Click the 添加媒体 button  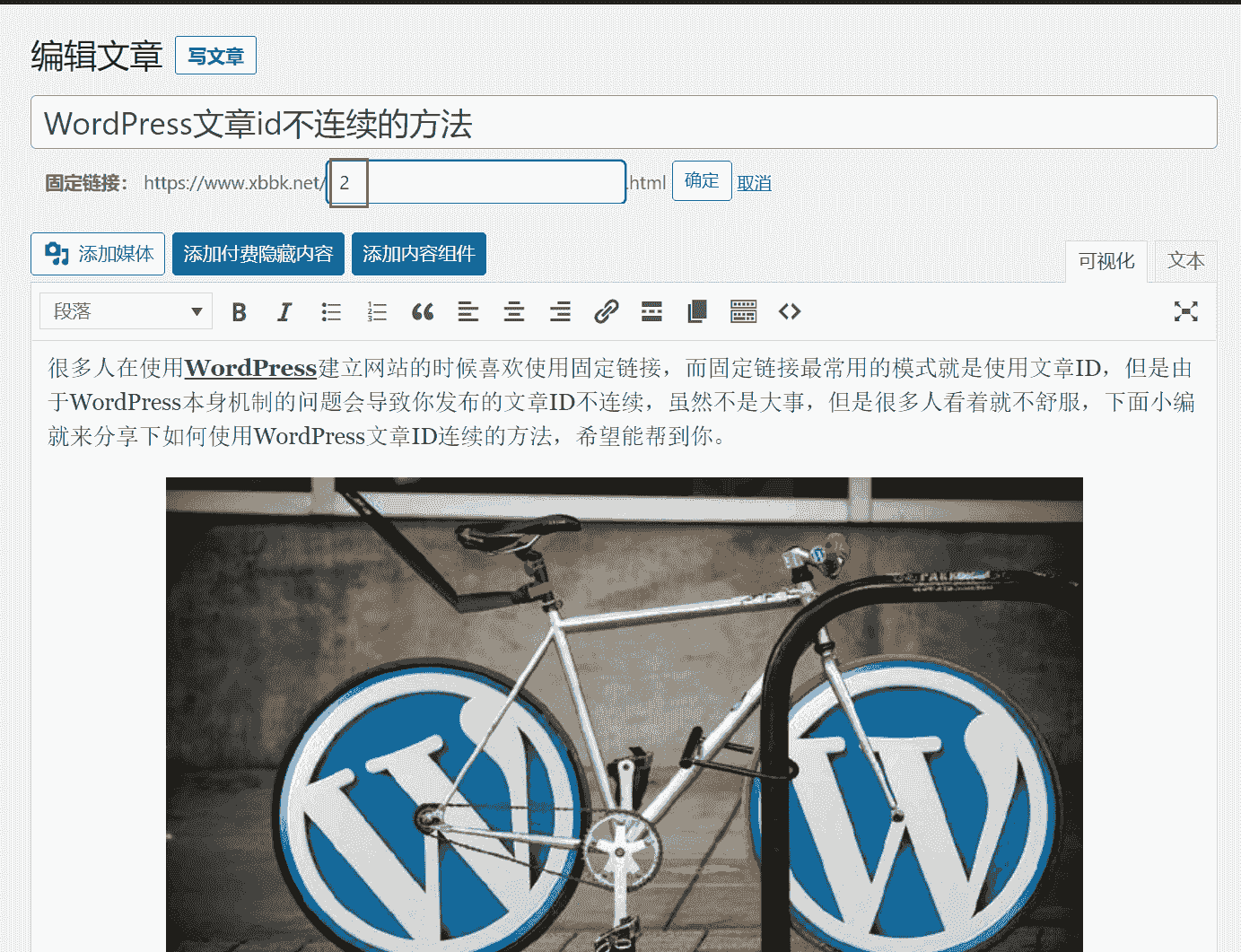[98, 254]
